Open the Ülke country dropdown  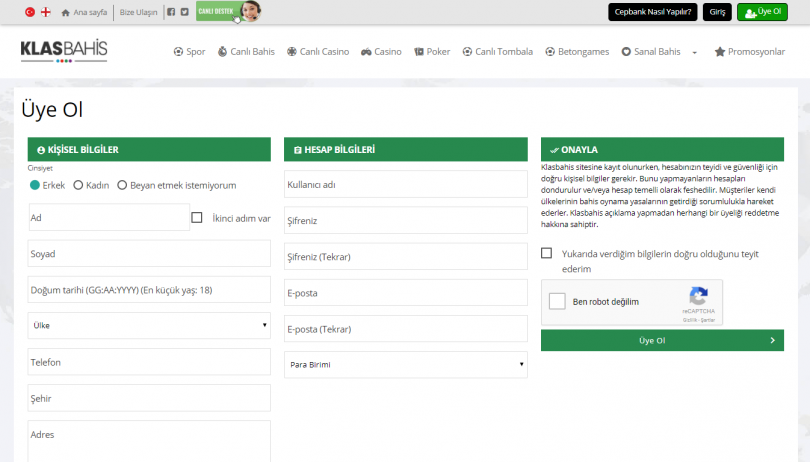tap(149, 326)
